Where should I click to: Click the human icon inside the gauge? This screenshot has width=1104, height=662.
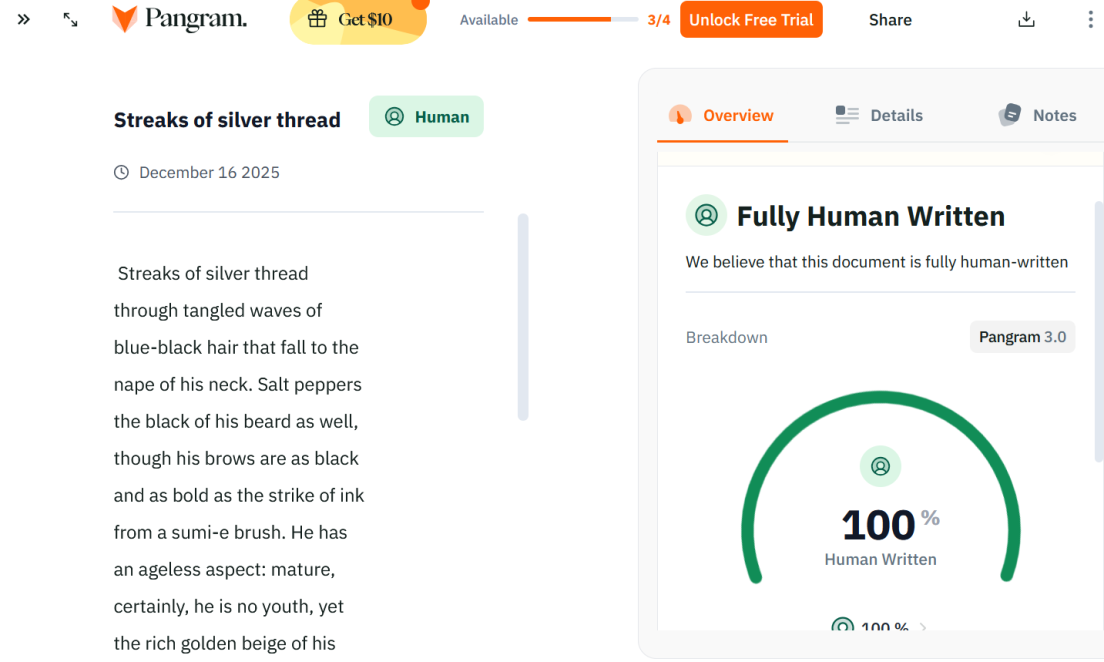click(880, 466)
